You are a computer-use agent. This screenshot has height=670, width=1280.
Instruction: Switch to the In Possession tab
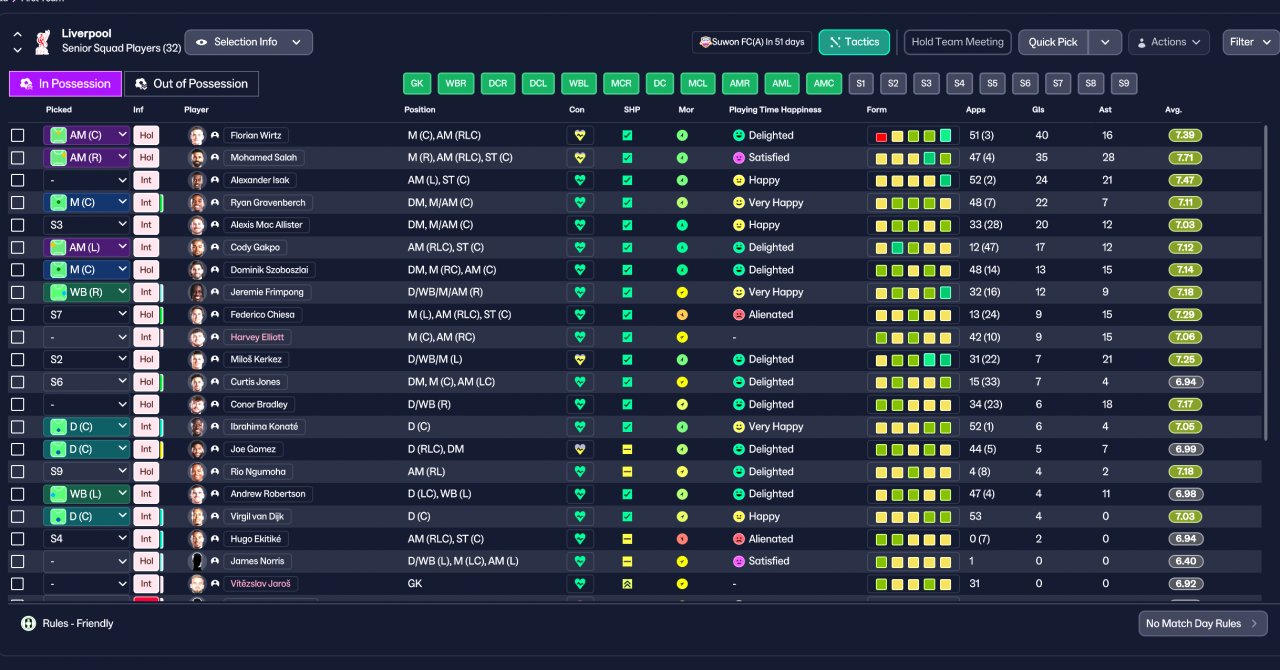click(66, 84)
